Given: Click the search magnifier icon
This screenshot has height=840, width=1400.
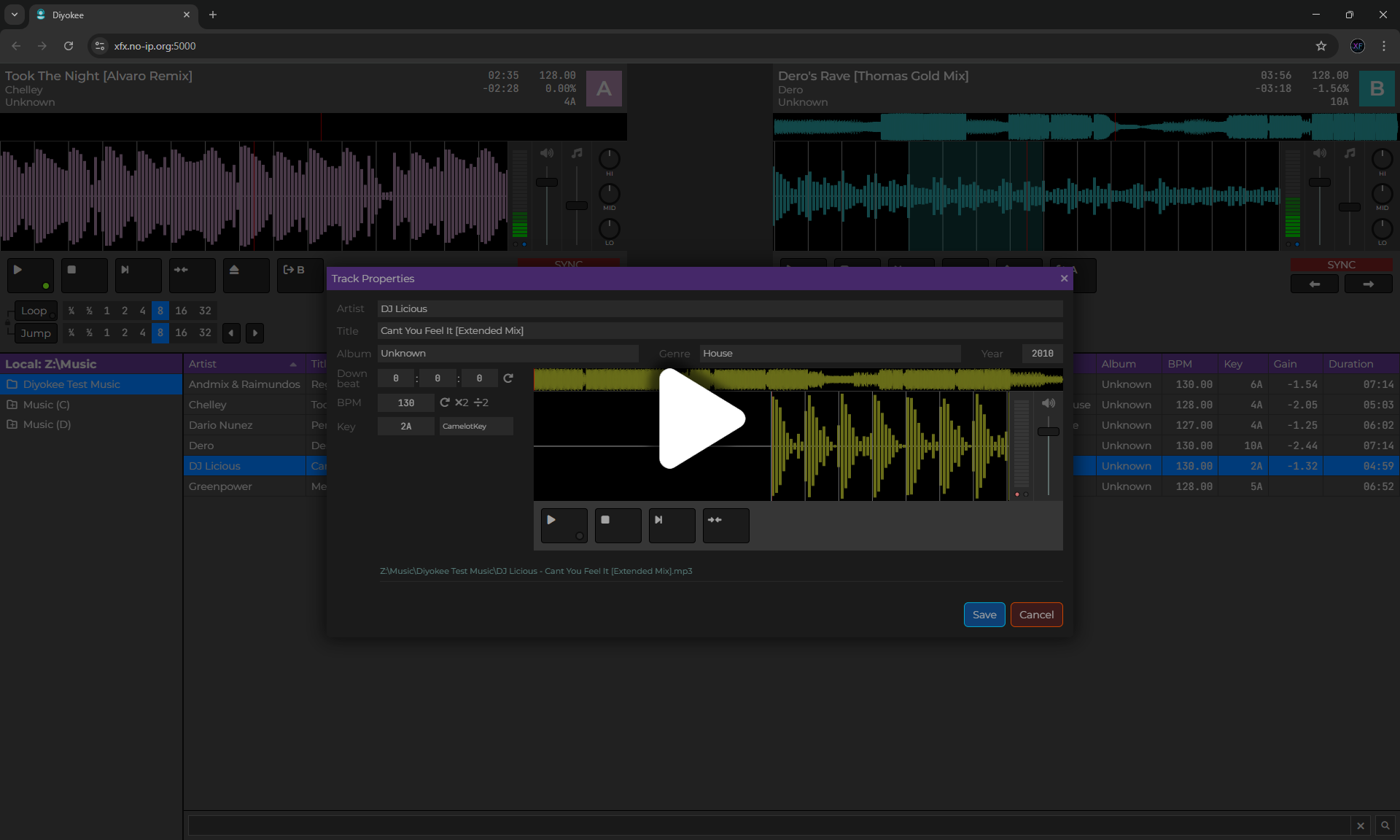Looking at the screenshot, I should [x=1385, y=825].
